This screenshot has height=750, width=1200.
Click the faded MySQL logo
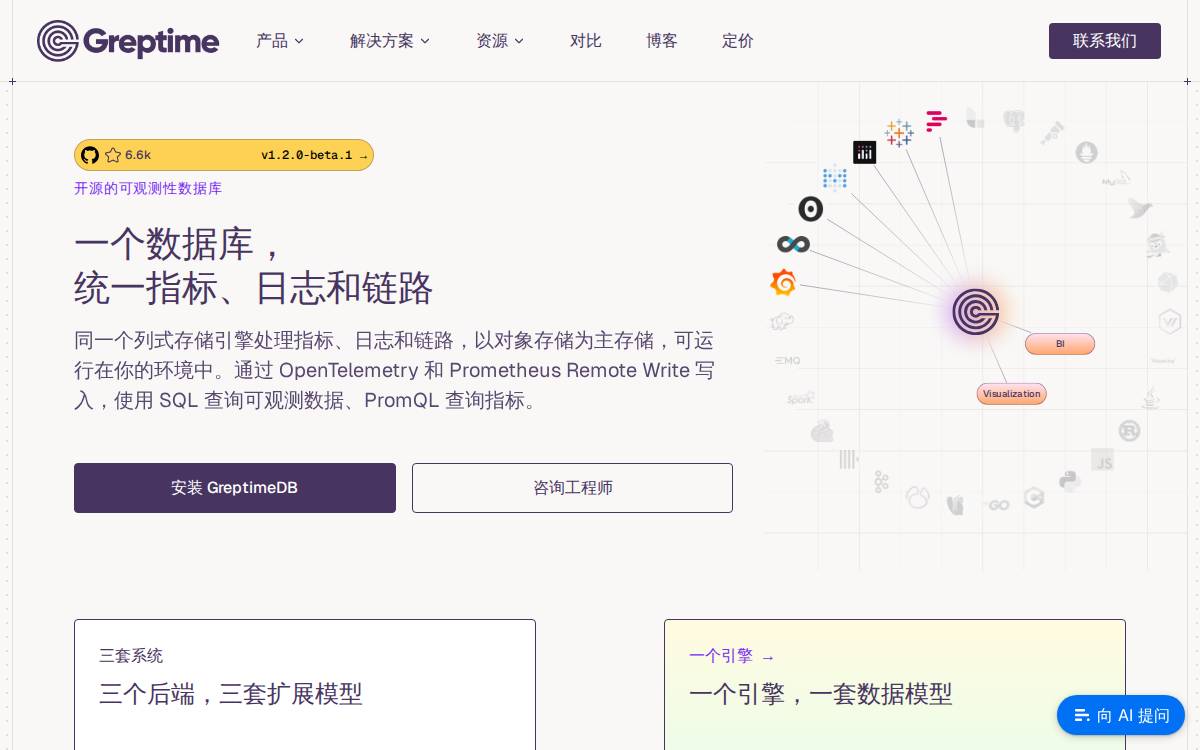pyautogui.click(x=1116, y=179)
